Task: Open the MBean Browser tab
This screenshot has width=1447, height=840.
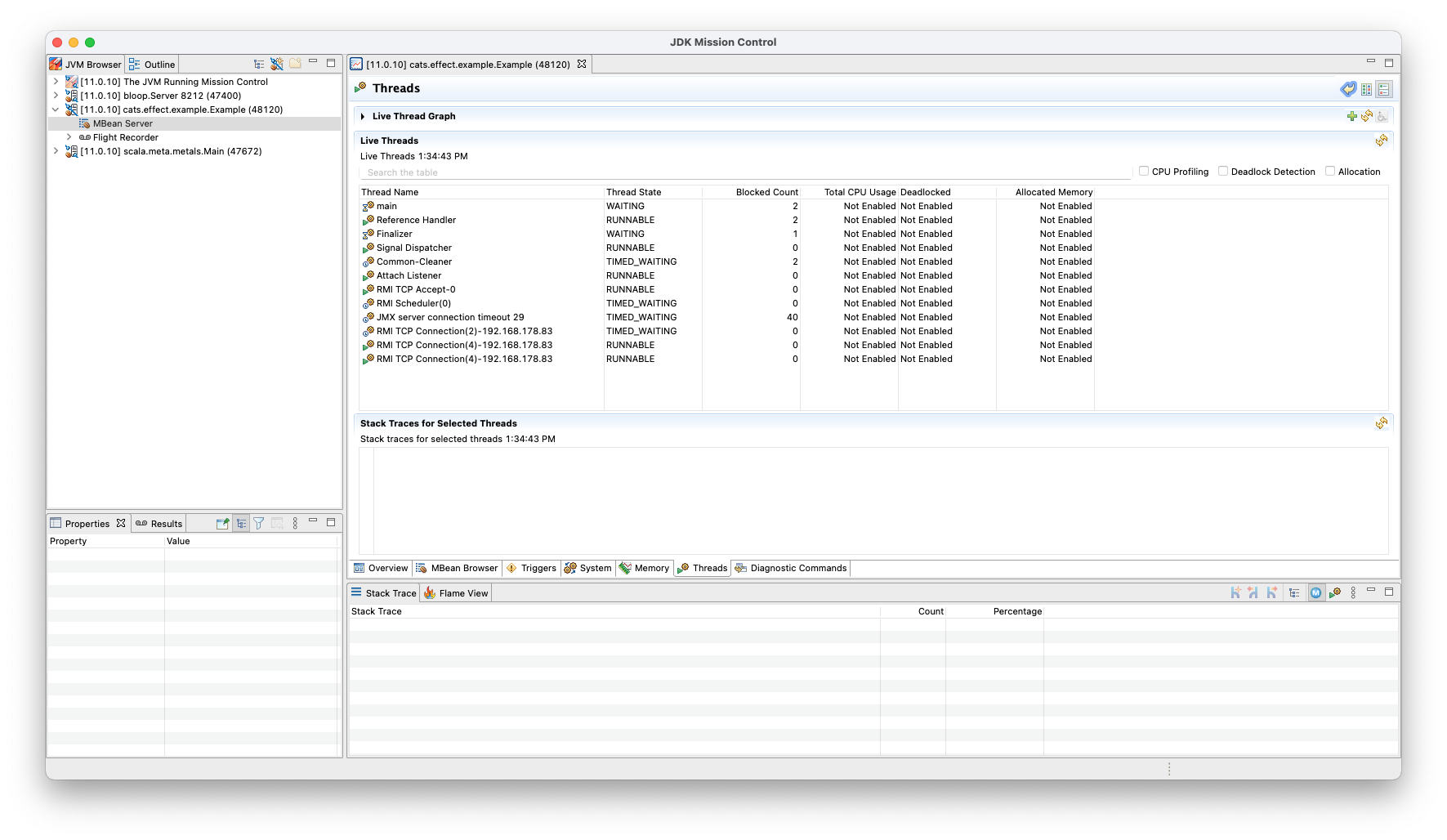Action: 457,568
